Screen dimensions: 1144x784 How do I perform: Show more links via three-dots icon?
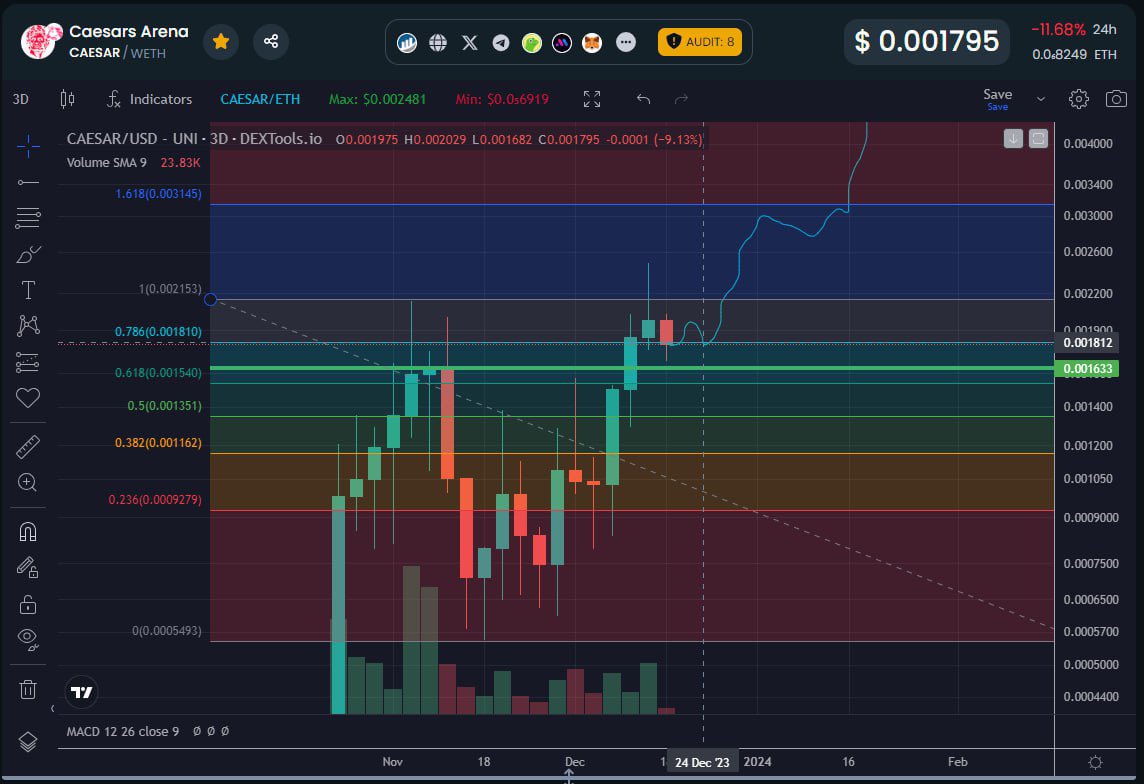tap(625, 42)
